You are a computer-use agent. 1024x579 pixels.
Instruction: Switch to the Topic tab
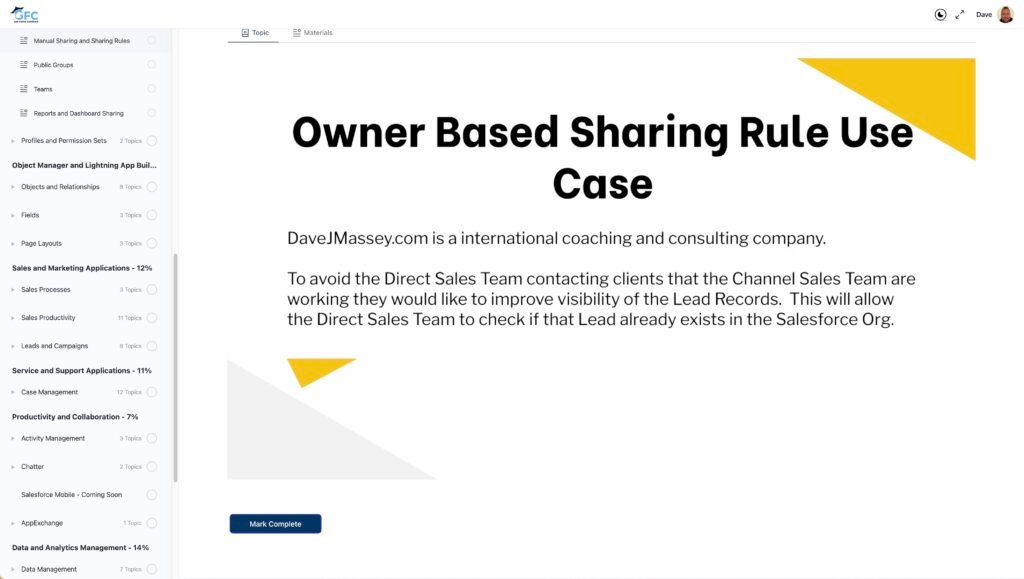click(x=254, y=33)
